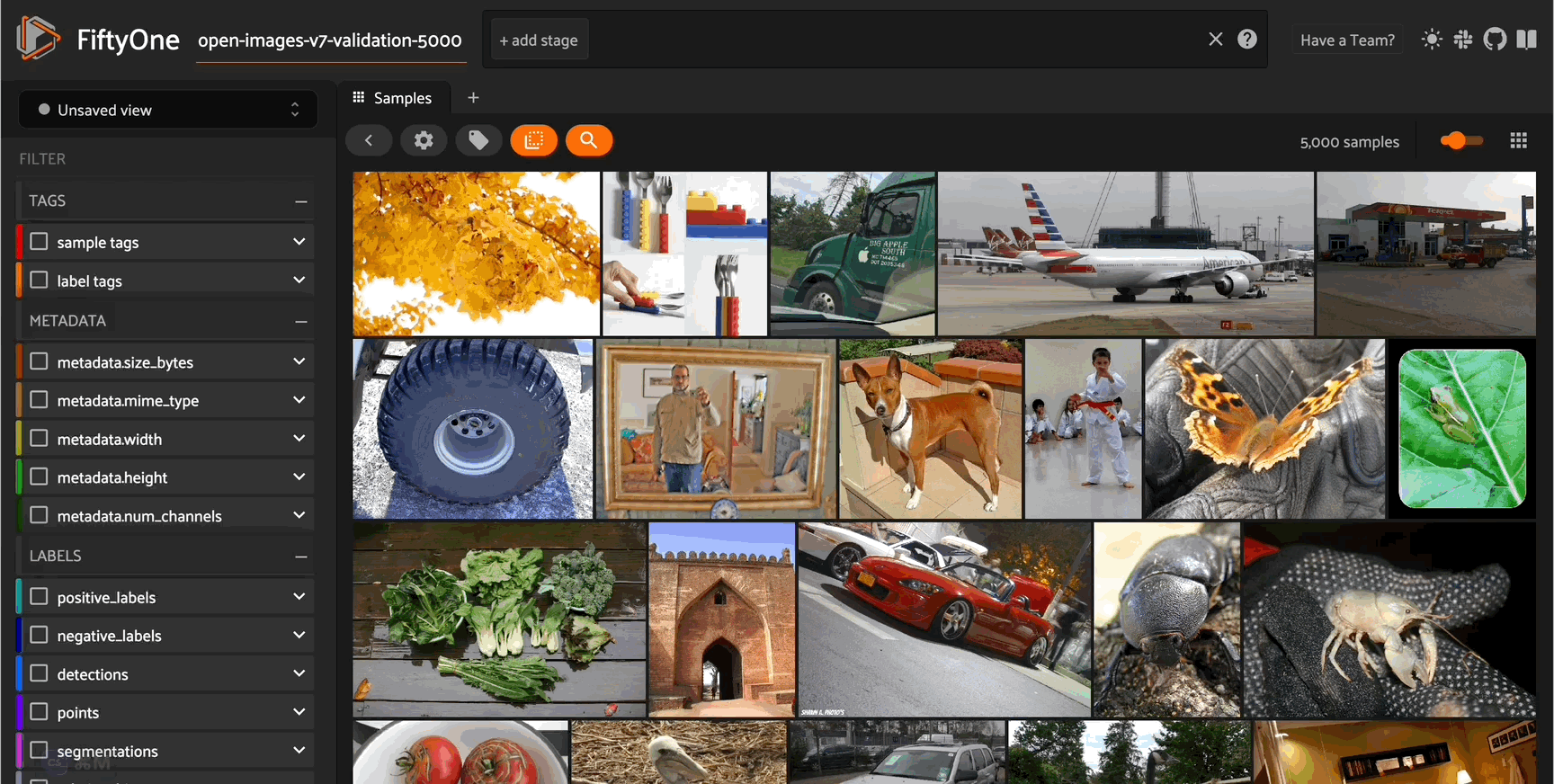Click the FiftyOne title text
The image size is (1554, 784).
click(x=128, y=40)
